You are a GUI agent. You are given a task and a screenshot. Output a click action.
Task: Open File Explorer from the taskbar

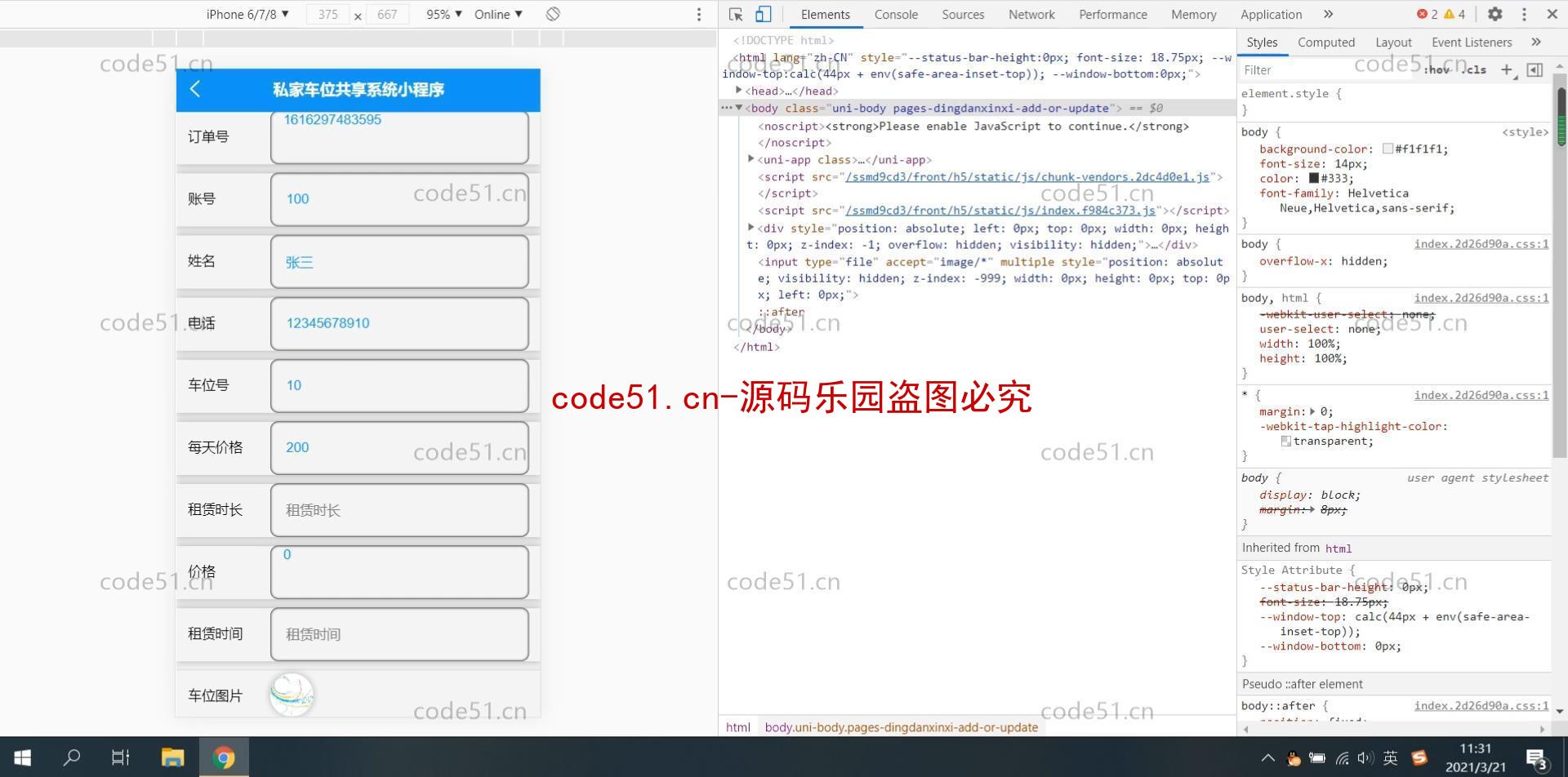(x=172, y=757)
